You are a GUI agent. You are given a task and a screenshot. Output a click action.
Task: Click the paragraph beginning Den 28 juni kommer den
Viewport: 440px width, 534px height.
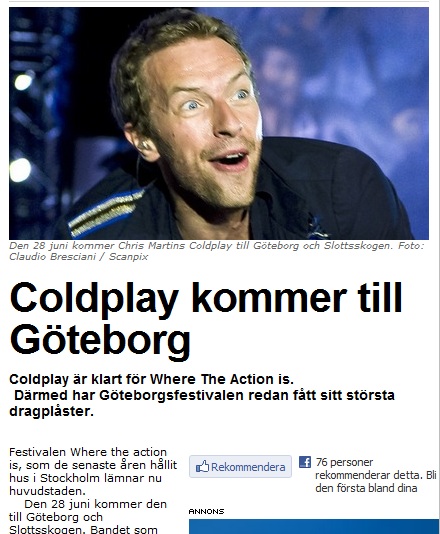coord(88,517)
